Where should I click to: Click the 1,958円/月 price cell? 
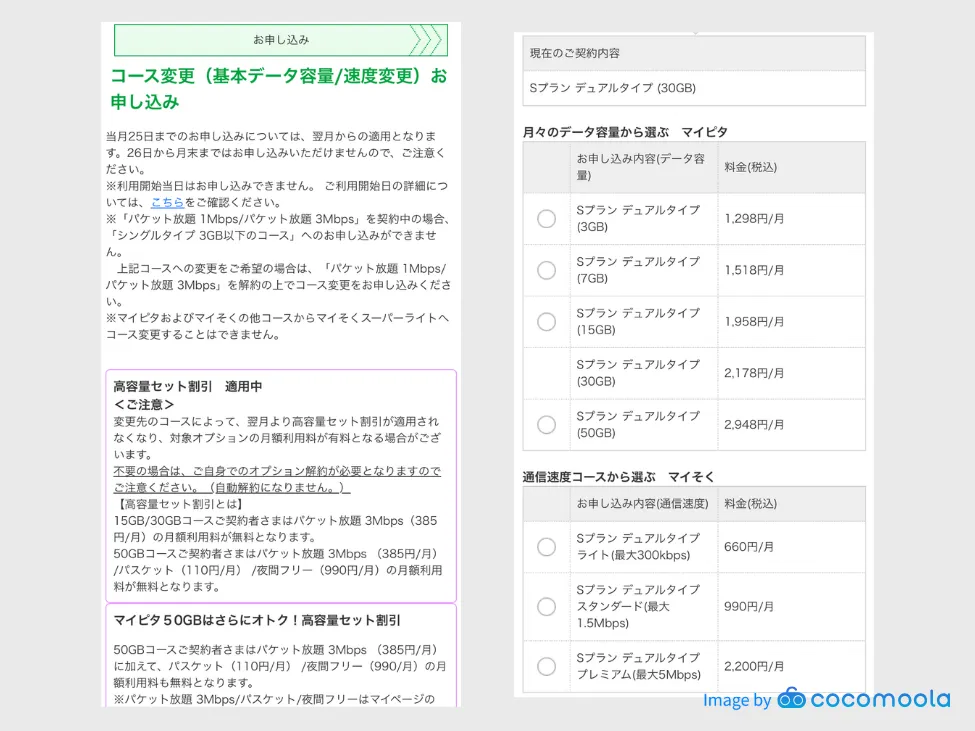pos(791,322)
